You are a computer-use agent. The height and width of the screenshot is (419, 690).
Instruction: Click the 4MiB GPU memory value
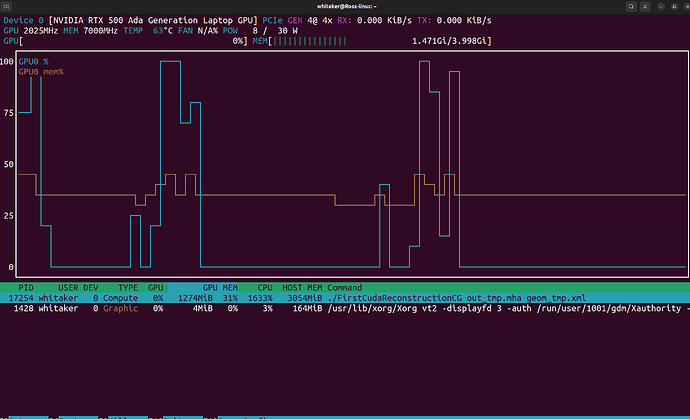point(202,309)
